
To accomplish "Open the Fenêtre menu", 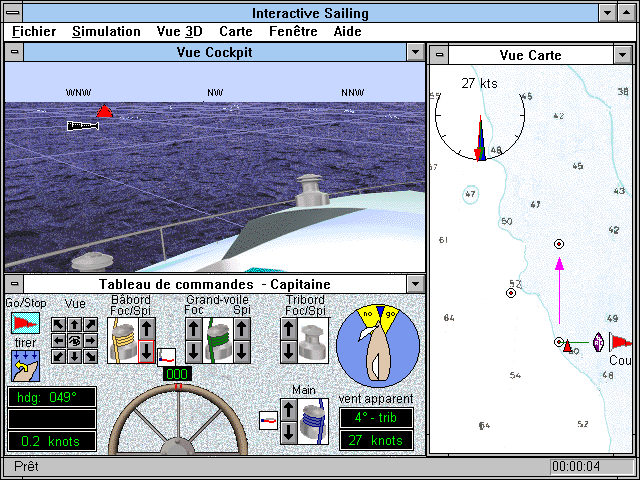I will (293, 31).
